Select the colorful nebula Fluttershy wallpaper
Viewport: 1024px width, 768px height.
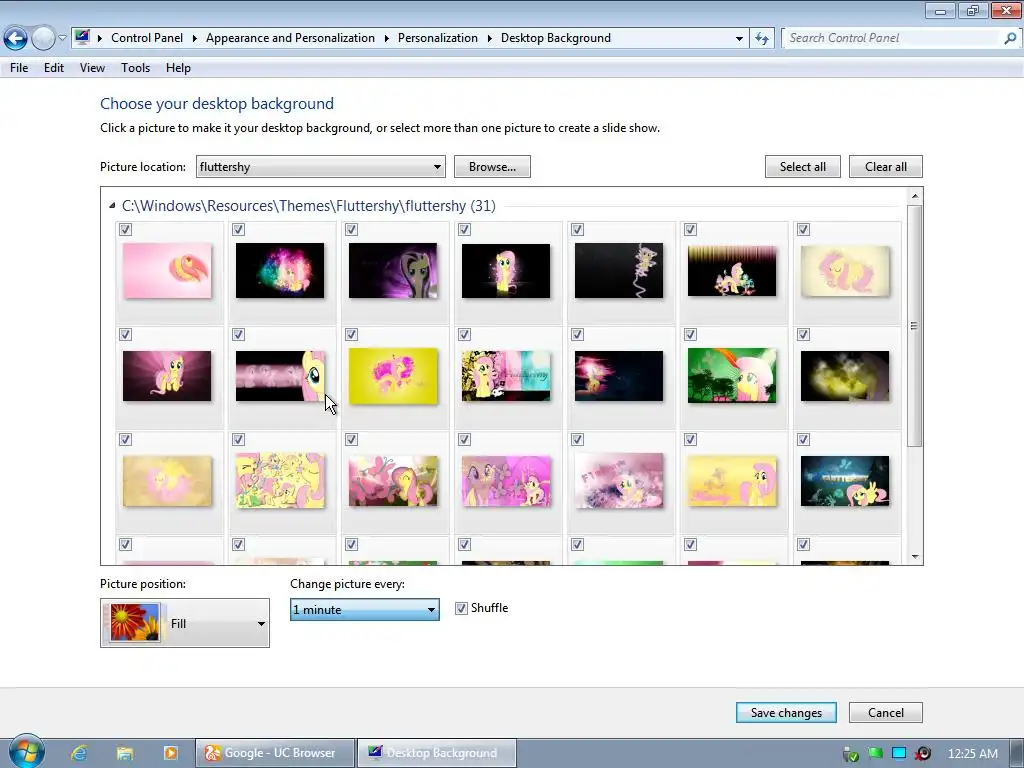pyautogui.click(x=280, y=270)
